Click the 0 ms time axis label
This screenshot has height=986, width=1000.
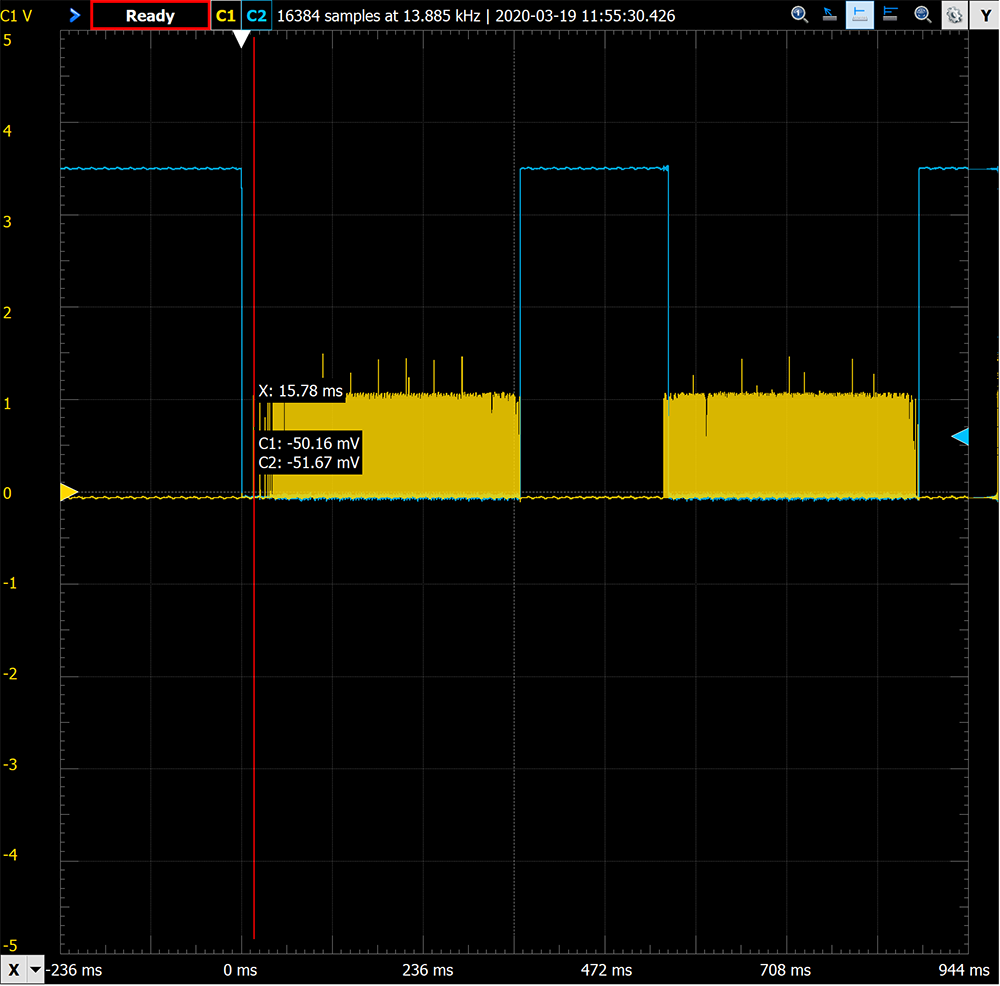[x=240, y=970]
